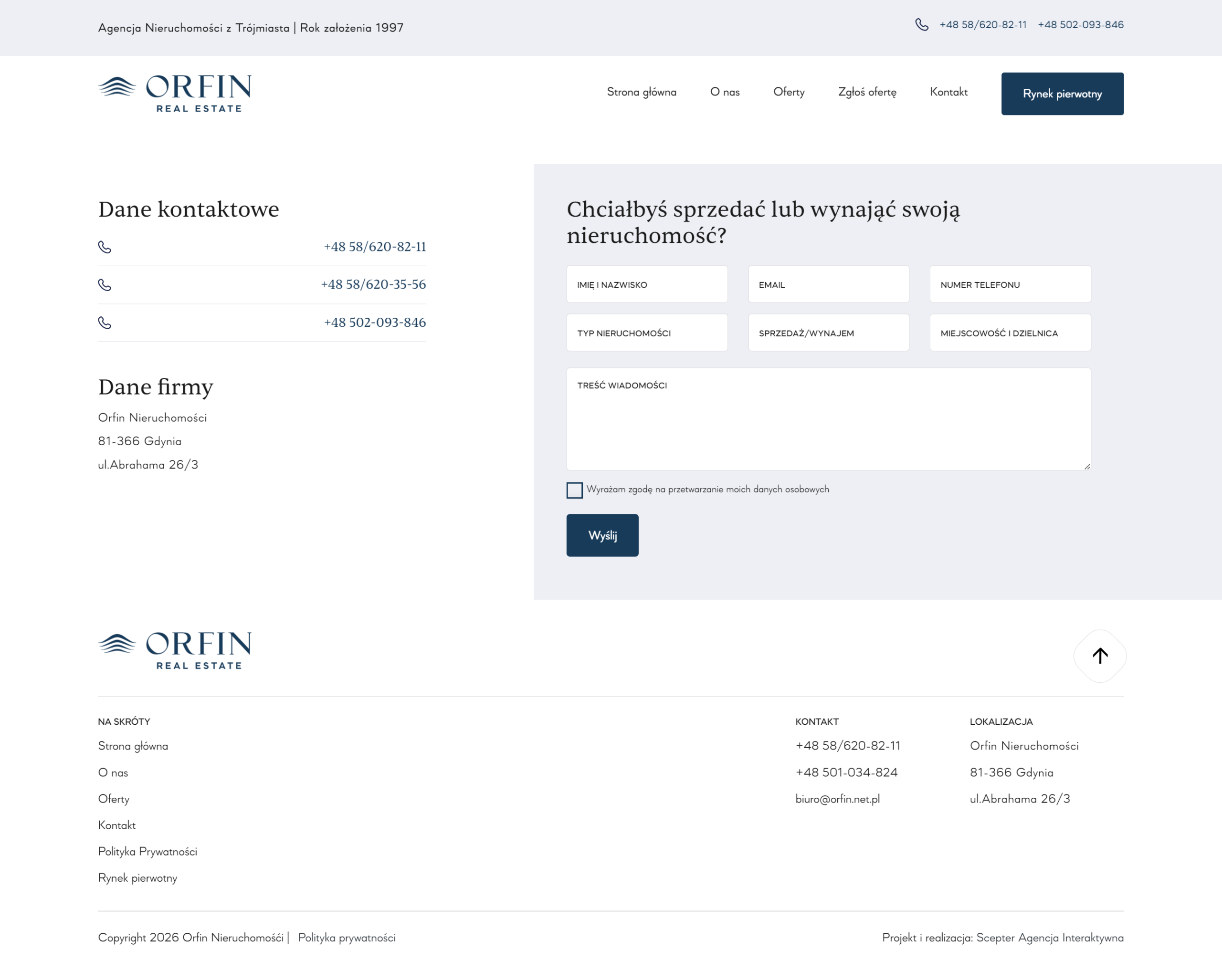Submit form with Wyślij button
This screenshot has height=980, width=1222.
tap(602, 535)
